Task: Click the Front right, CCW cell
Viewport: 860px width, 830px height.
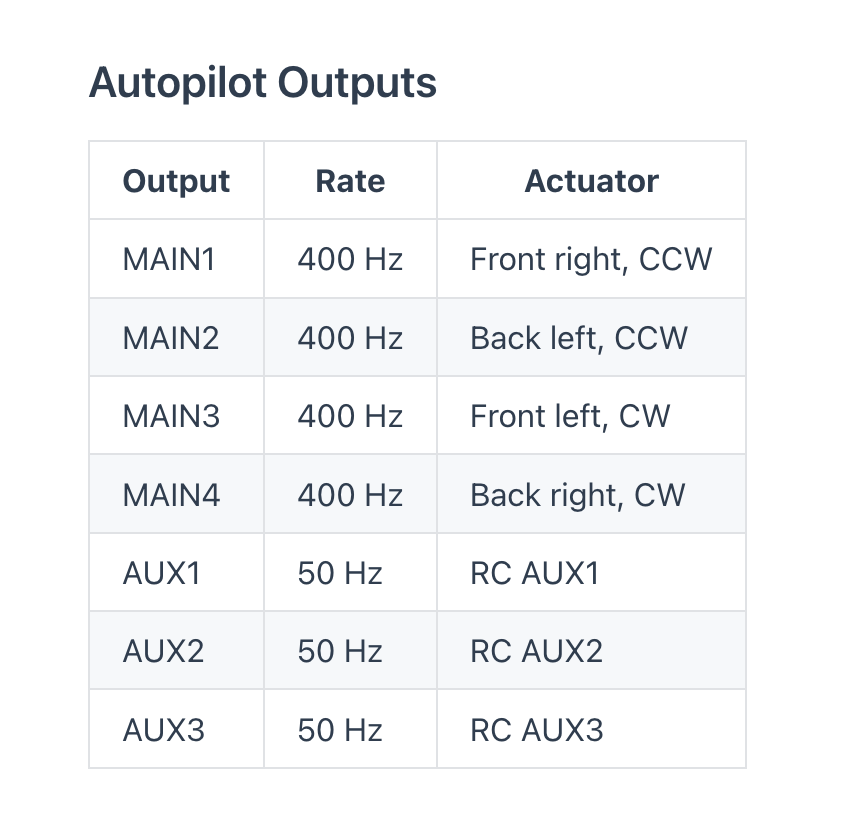Action: tap(591, 259)
